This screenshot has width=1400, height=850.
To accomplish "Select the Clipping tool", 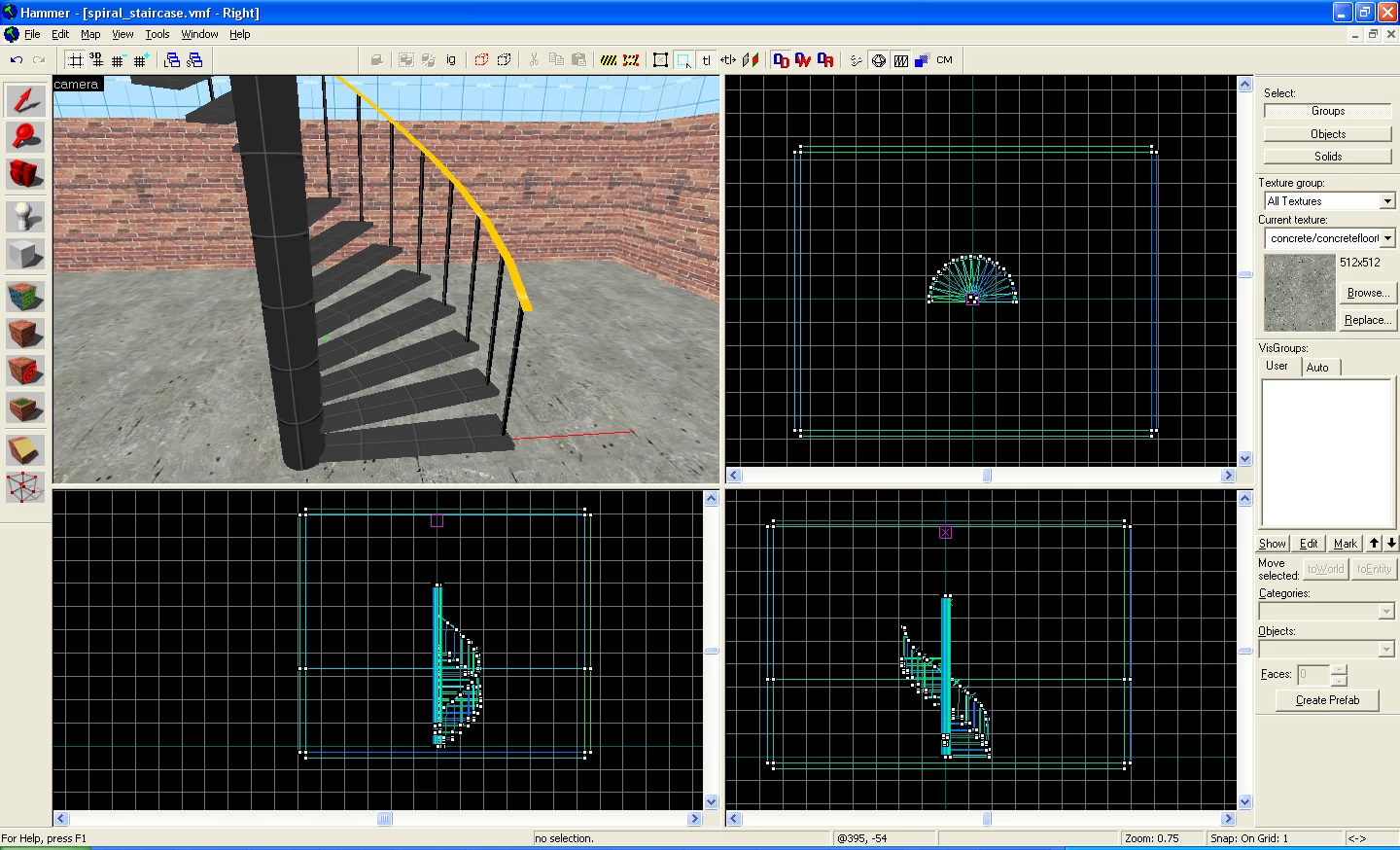I will [25, 449].
